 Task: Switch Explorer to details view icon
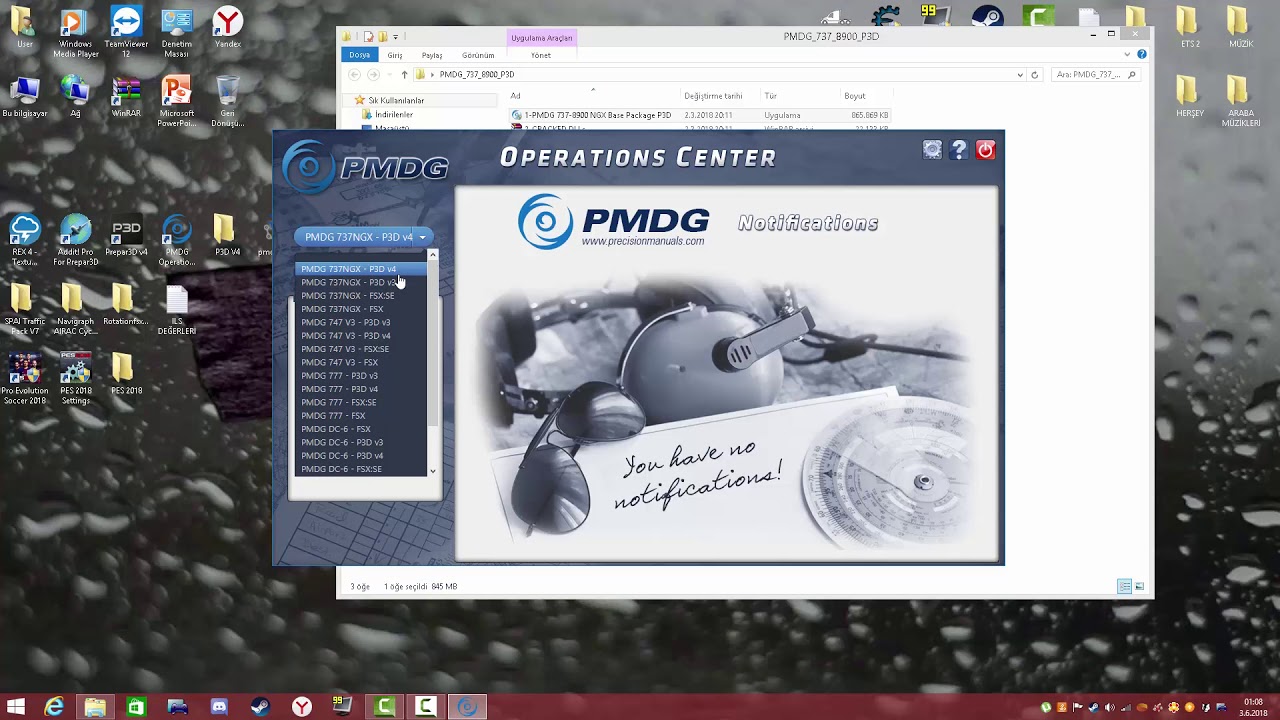point(1124,587)
